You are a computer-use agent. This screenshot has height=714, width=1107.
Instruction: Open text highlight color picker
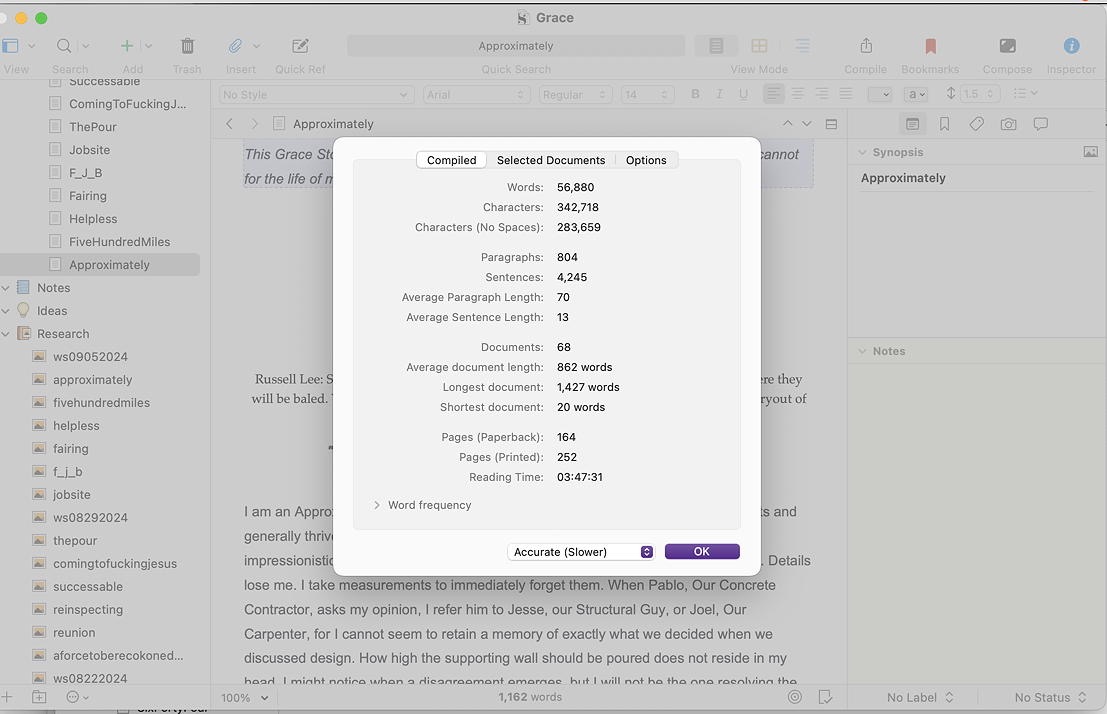coord(915,94)
